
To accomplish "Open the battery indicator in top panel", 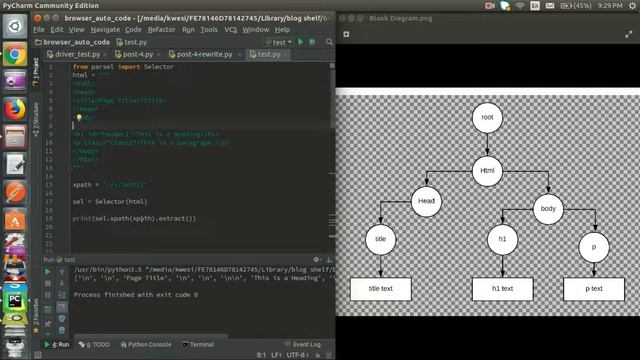I will pos(576,6).
